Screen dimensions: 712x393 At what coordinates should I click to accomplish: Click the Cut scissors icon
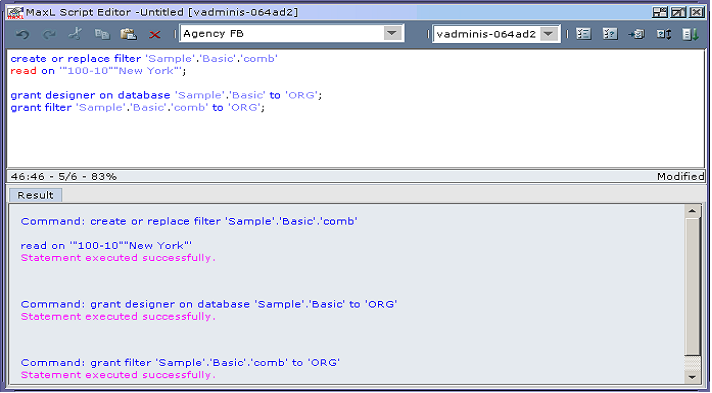pyautogui.click(x=76, y=34)
